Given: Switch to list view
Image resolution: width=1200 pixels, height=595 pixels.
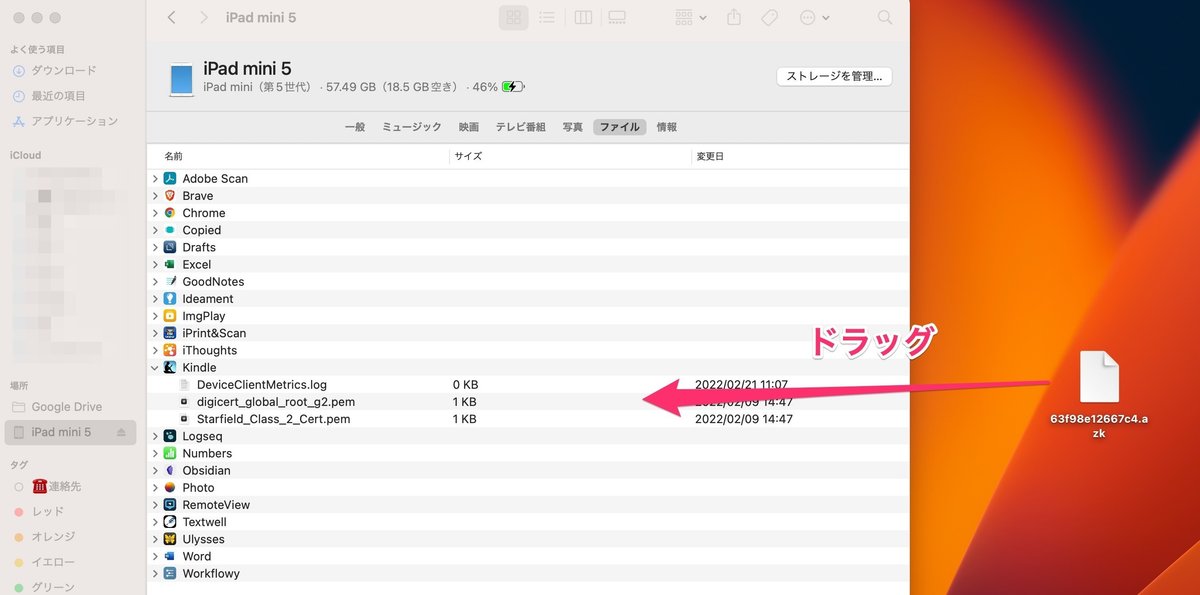Looking at the screenshot, I should point(546,18).
